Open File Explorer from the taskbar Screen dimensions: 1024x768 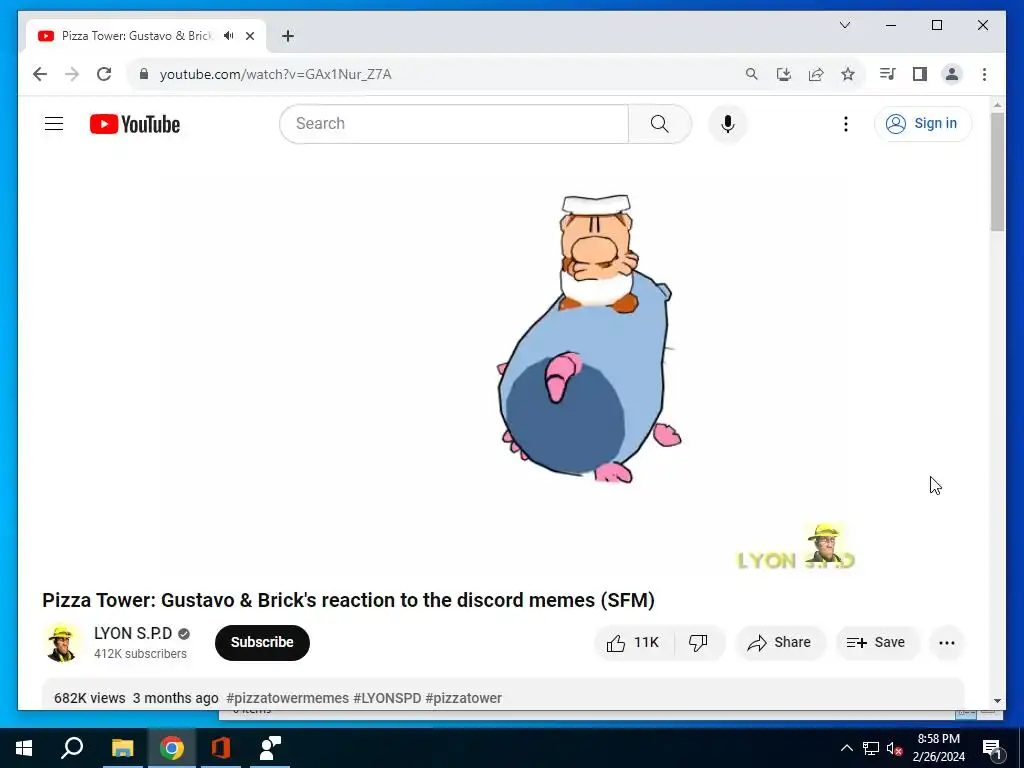click(122, 748)
